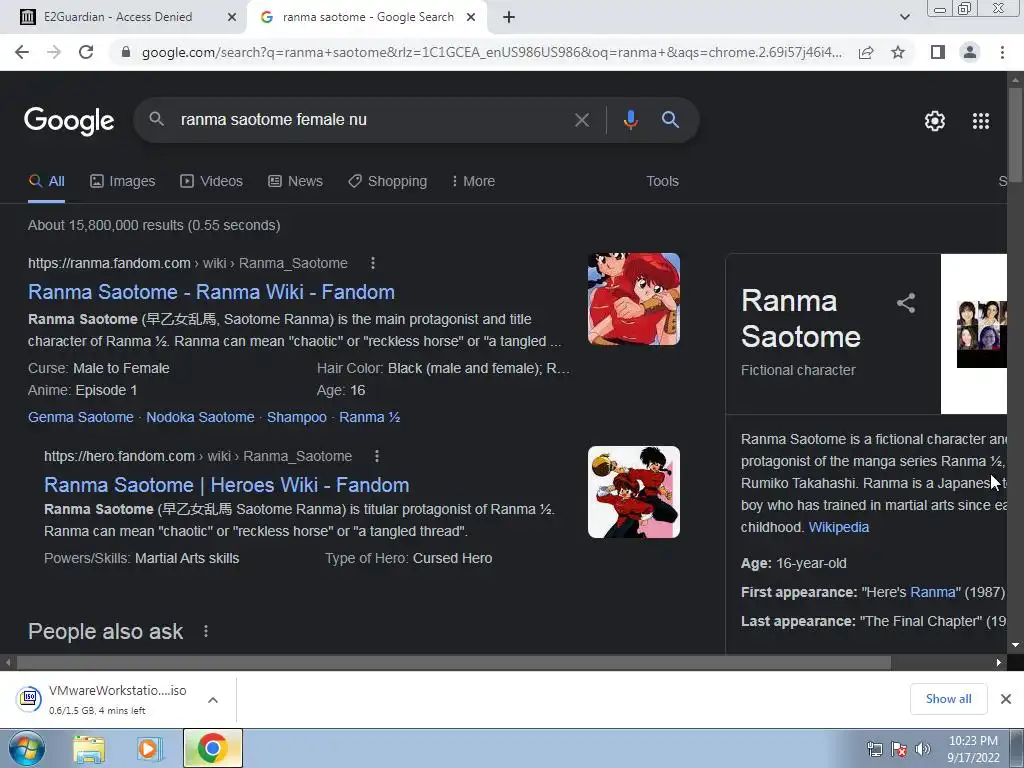Screen dimensions: 1024x768
Task: Click the horizontal page scrollbar
Action: point(453,663)
